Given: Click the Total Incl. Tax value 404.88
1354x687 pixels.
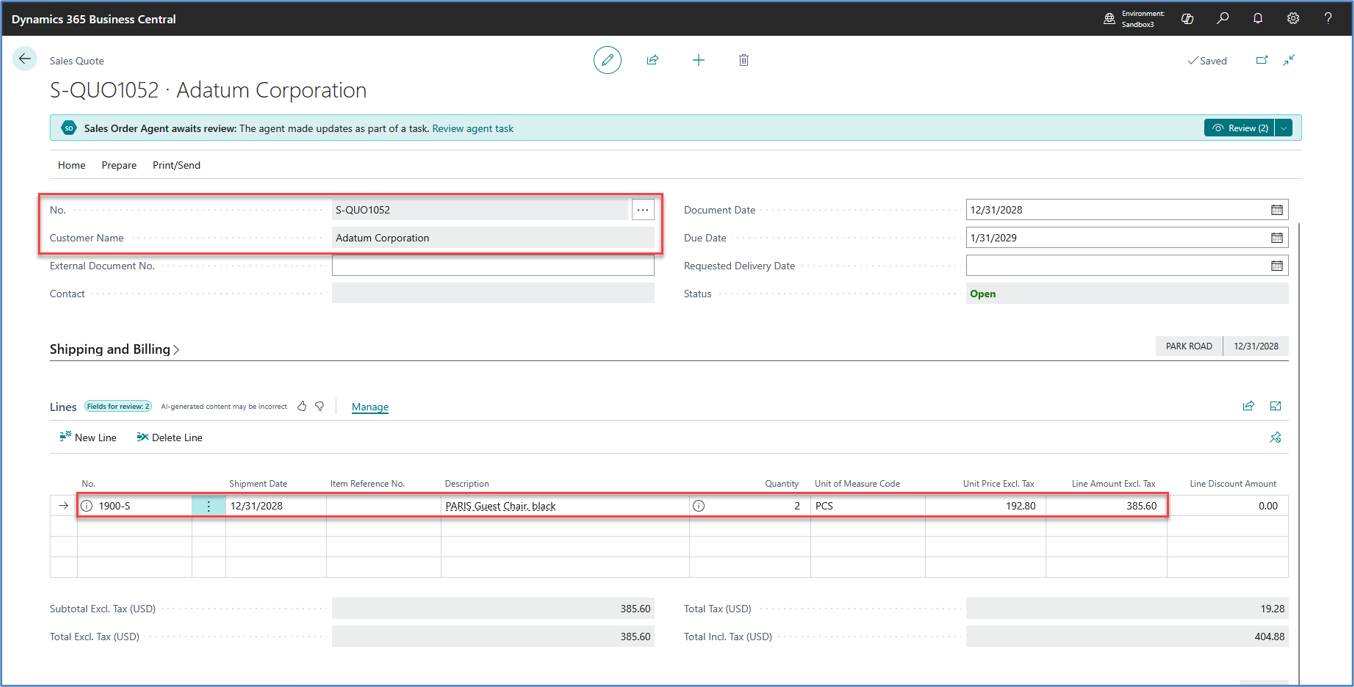Looking at the screenshot, I should [x=1127, y=636].
